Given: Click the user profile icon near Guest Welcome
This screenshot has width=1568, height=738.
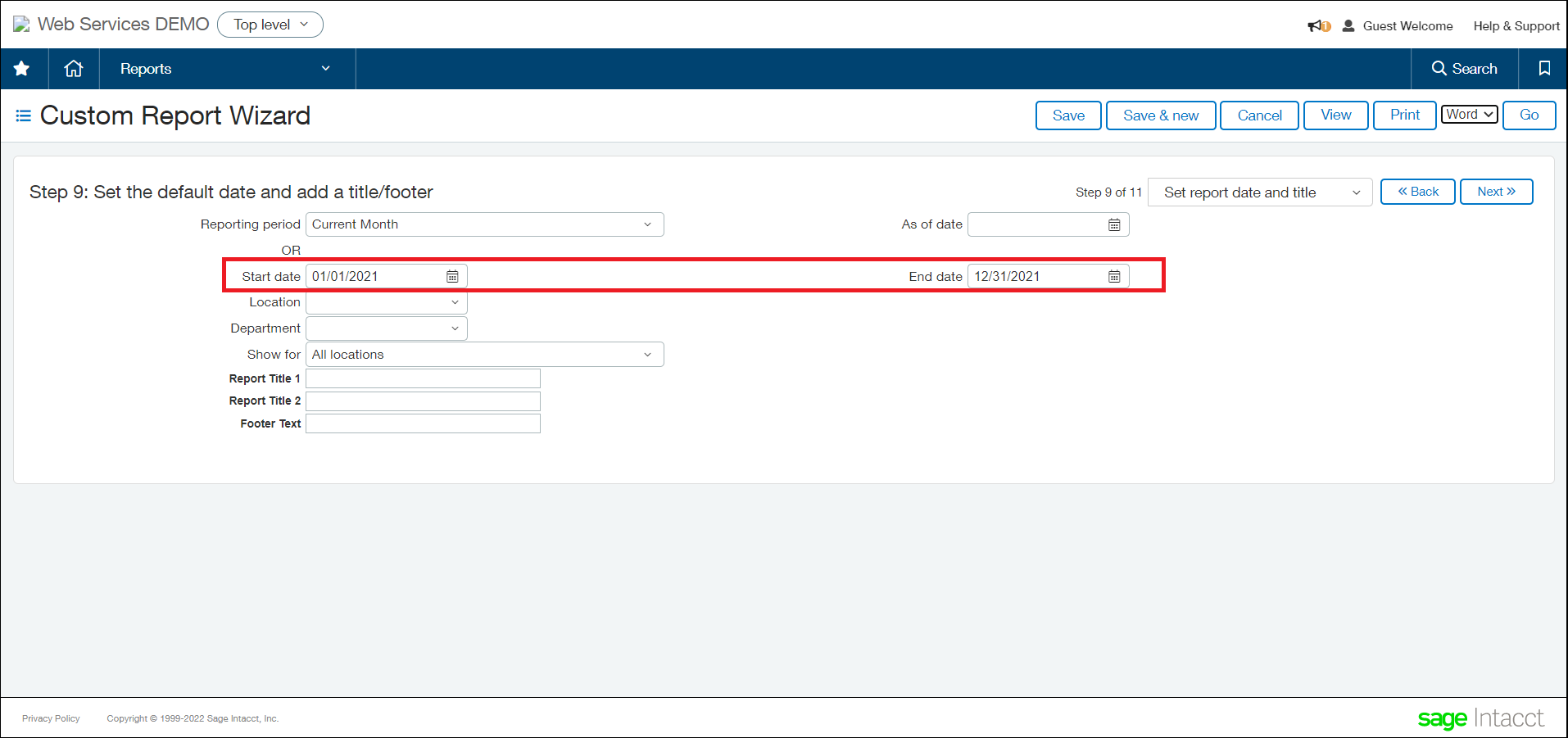Looking at the screenshot, I should (1348, 26).
